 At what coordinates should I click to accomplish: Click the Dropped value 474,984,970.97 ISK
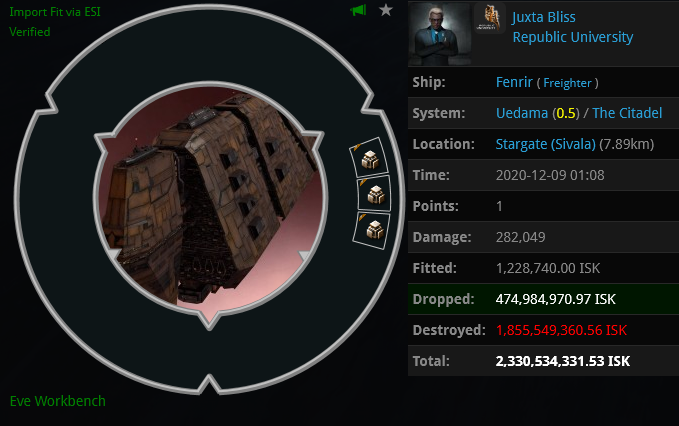(556, 299)
